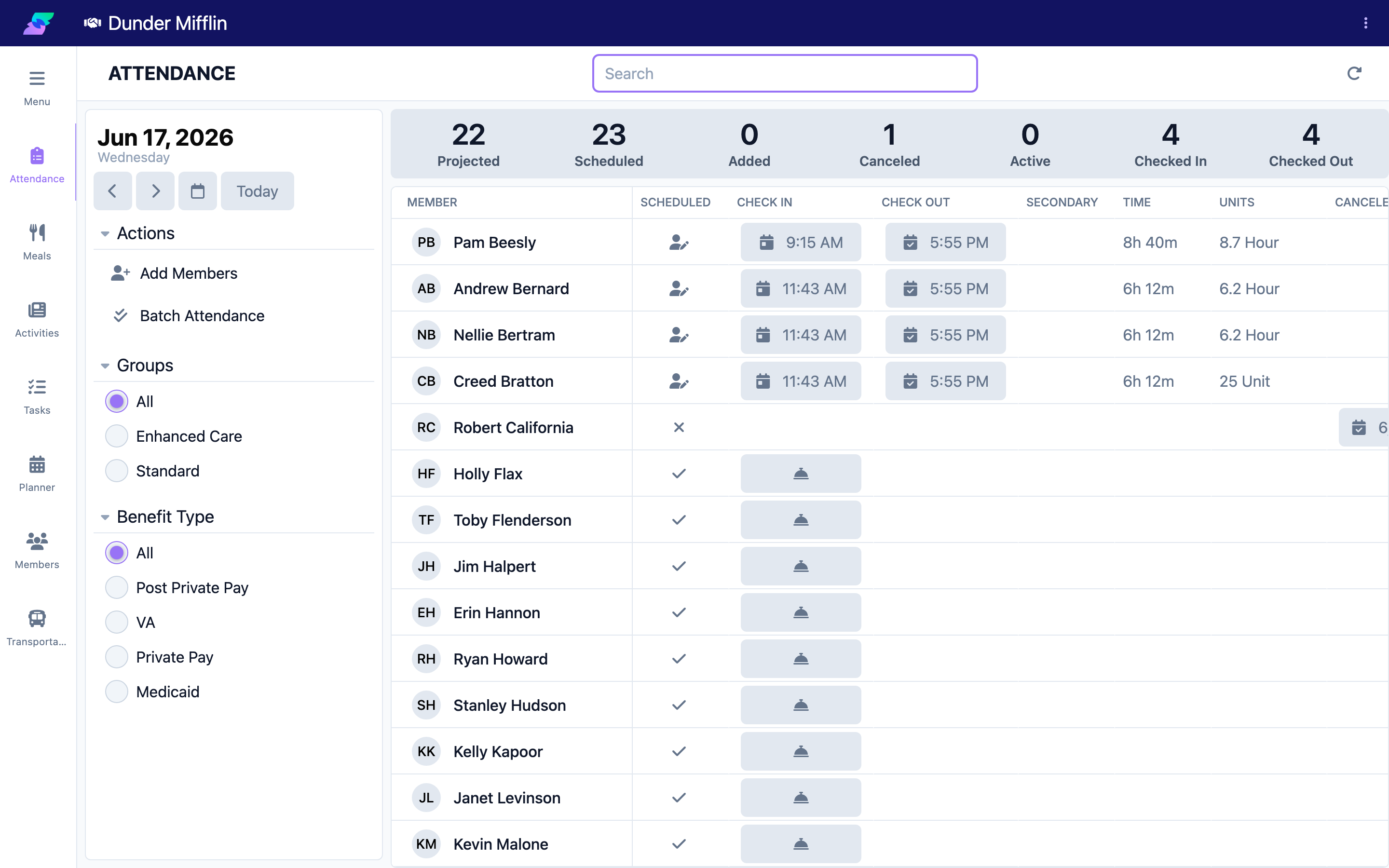The image size is (1389, 868).
Task: Edit Nellie Bertram's 11:43 AM check-in
Action: [x=801, y=335]
